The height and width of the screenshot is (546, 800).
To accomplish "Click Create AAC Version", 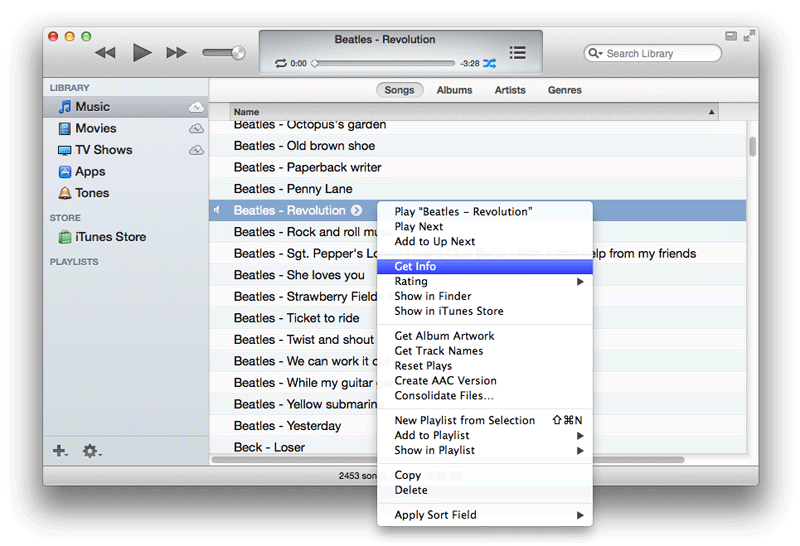I will click(445, 381).
